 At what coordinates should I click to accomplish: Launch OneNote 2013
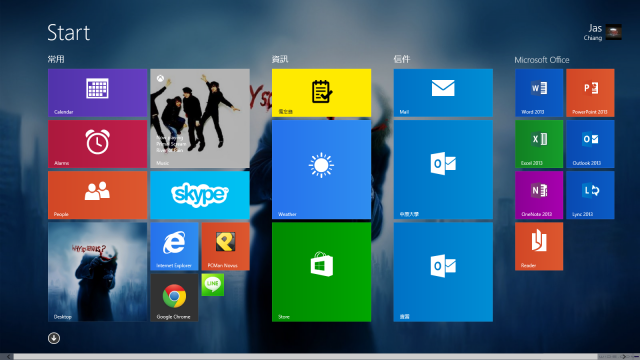point(539,195)
